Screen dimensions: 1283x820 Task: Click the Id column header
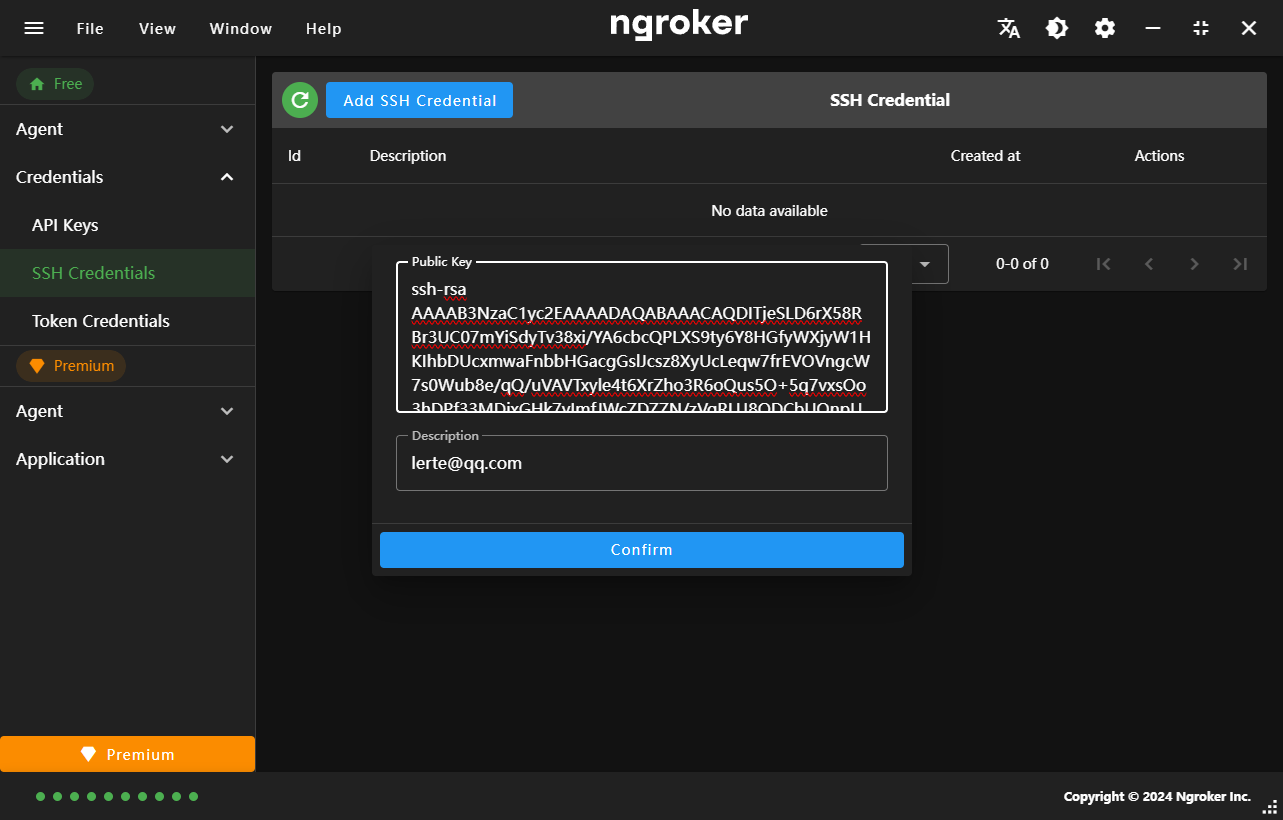pyautogui.click(x=295, y=156)
